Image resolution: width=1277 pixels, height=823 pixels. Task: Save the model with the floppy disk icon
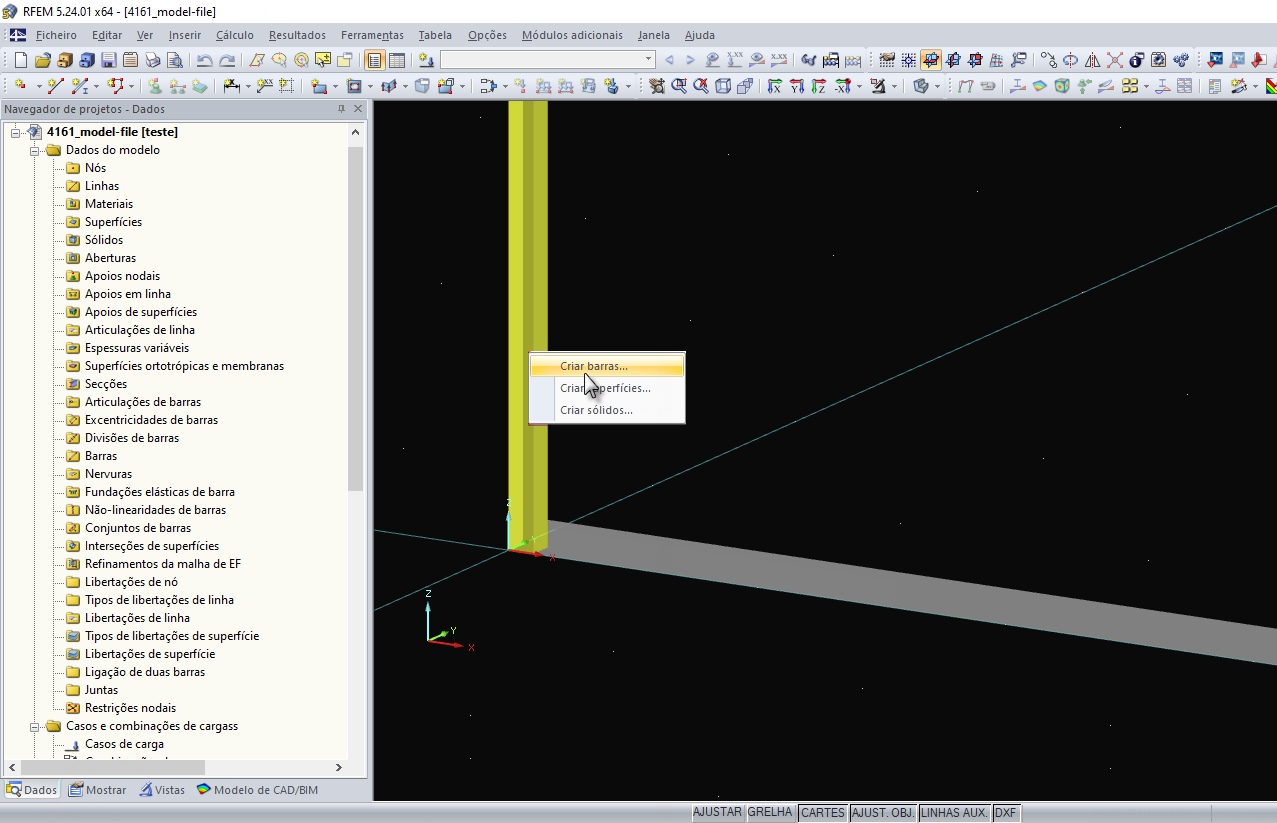(x=109, y=60)
